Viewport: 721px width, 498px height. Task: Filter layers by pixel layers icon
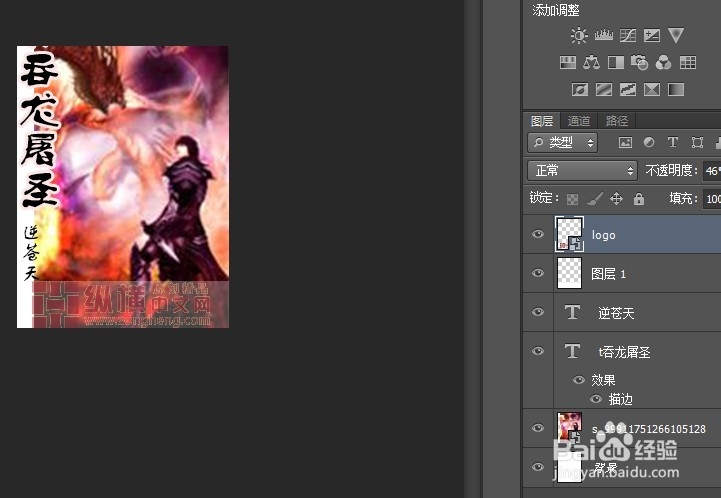coord(625,143)
